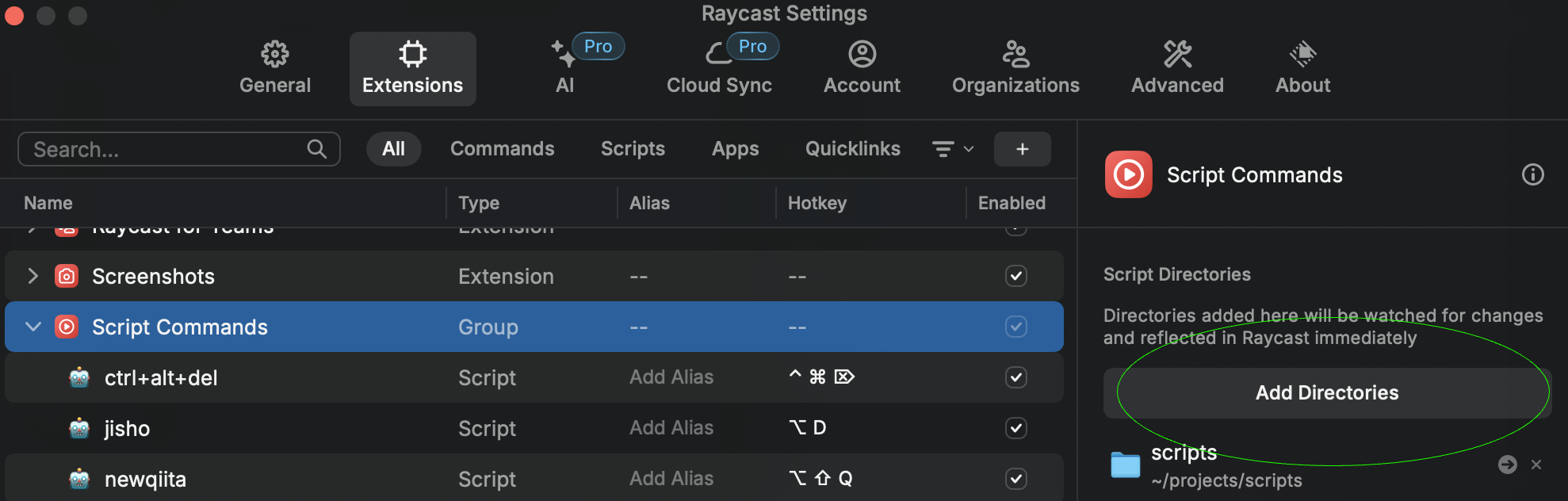Click in the Search extensions field

[x=179, y=149]
